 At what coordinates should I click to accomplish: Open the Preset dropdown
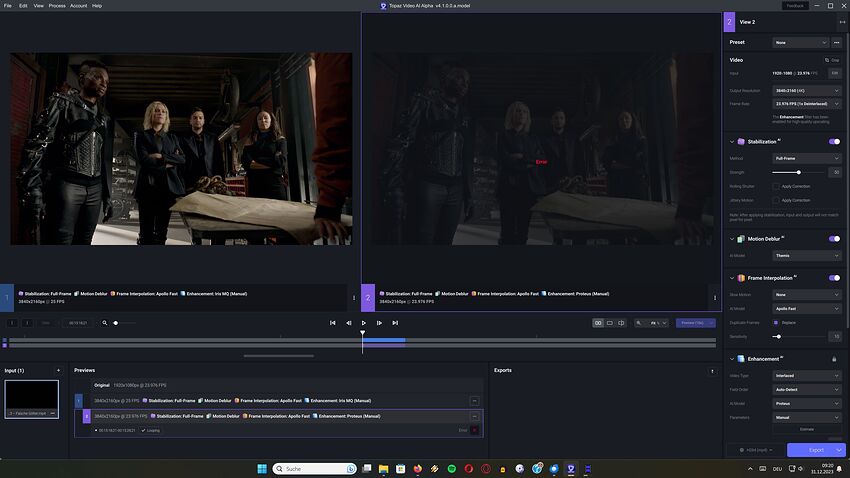800,42
